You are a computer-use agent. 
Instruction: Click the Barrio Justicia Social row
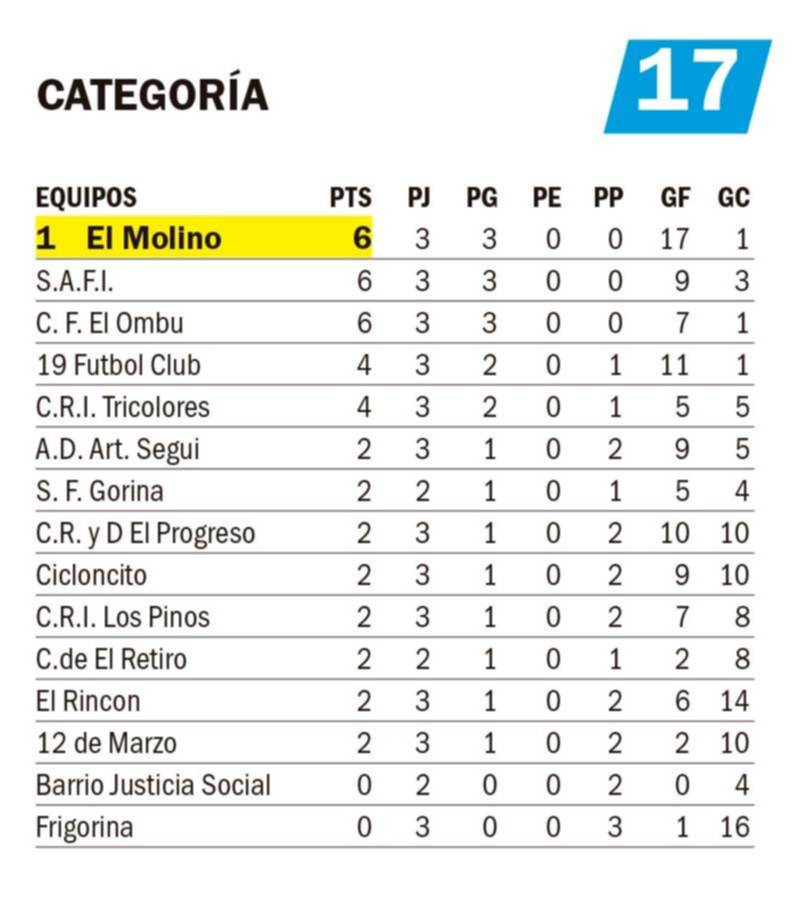tap(394, 785)
